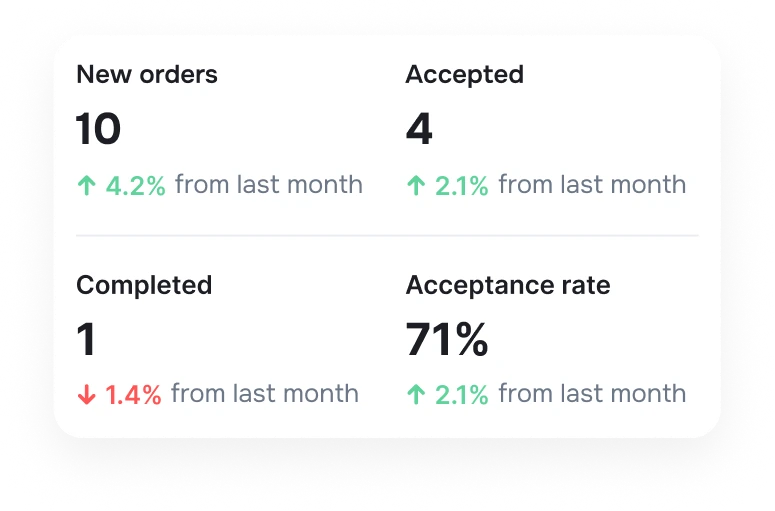Click the green up arrow under Acceptance rate
Image resolution: width=775 pixels, height=511 pixels.
point(416,395)
